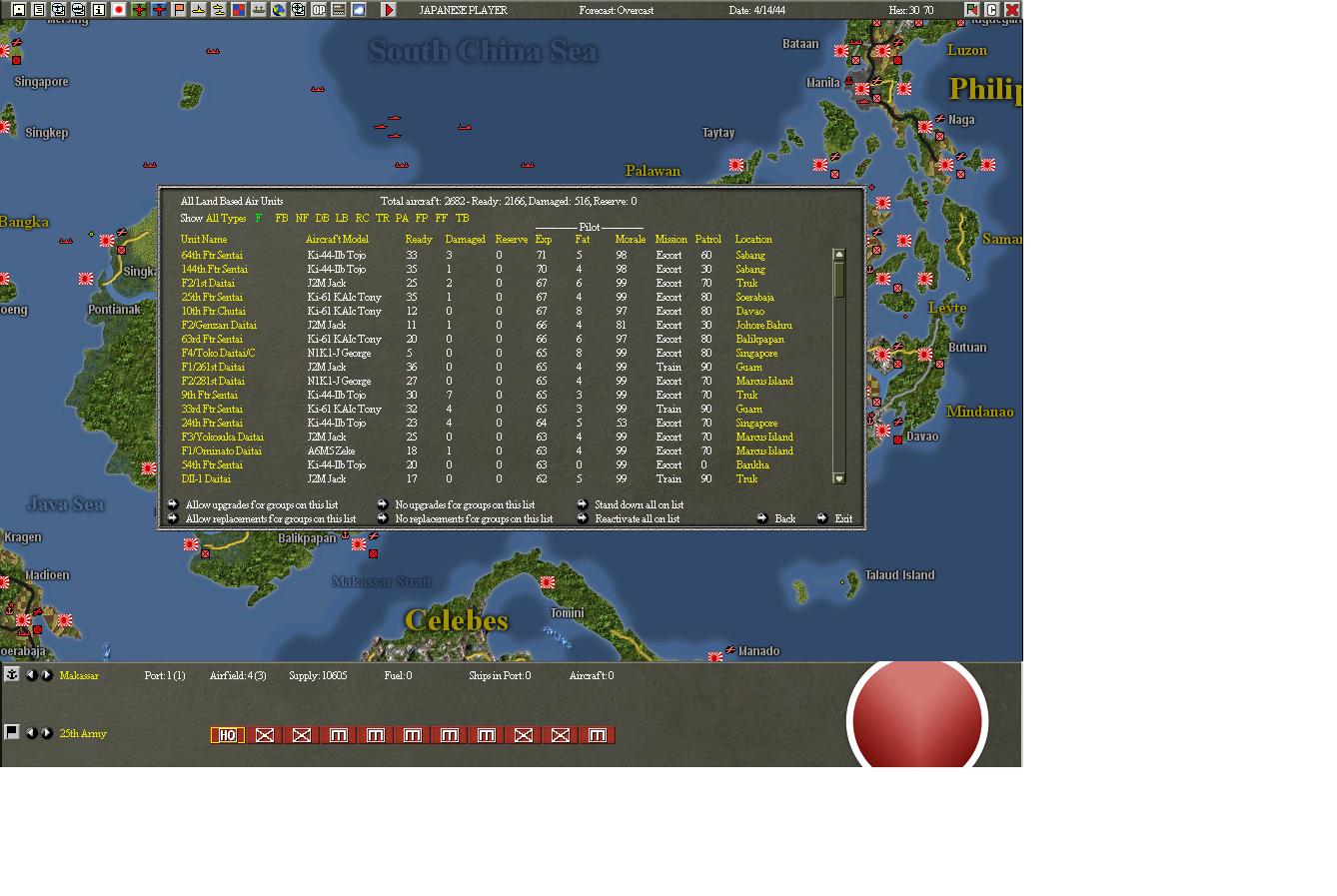Open the green-background aircraft list icon
Viewport: 1337px width, 896px height.
[138, 10]
